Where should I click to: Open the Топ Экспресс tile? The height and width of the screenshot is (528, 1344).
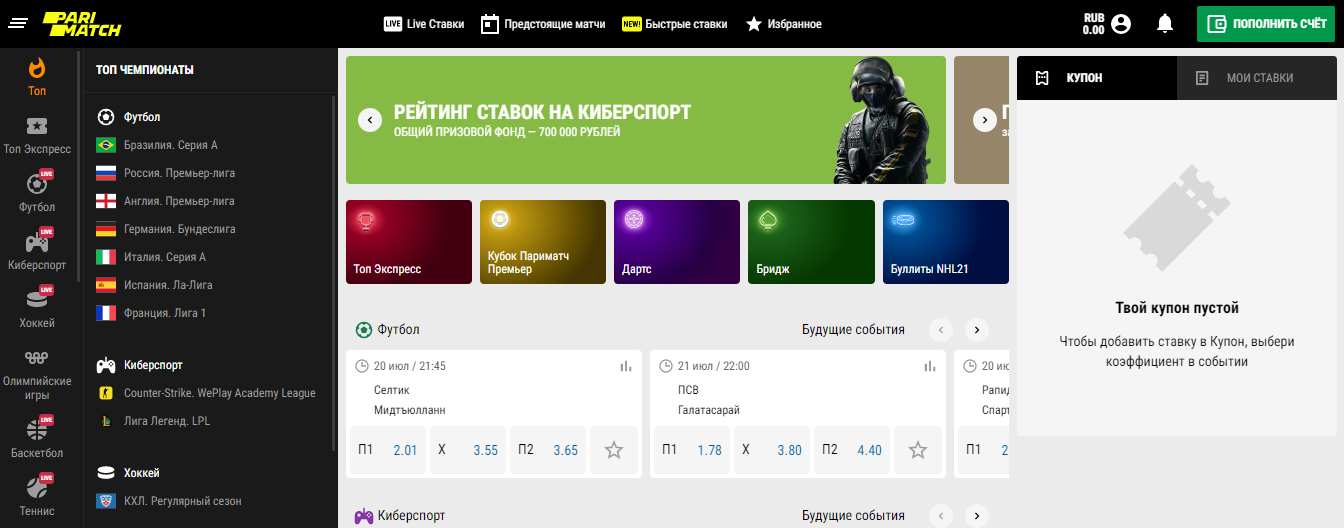(x=409, y=242)
